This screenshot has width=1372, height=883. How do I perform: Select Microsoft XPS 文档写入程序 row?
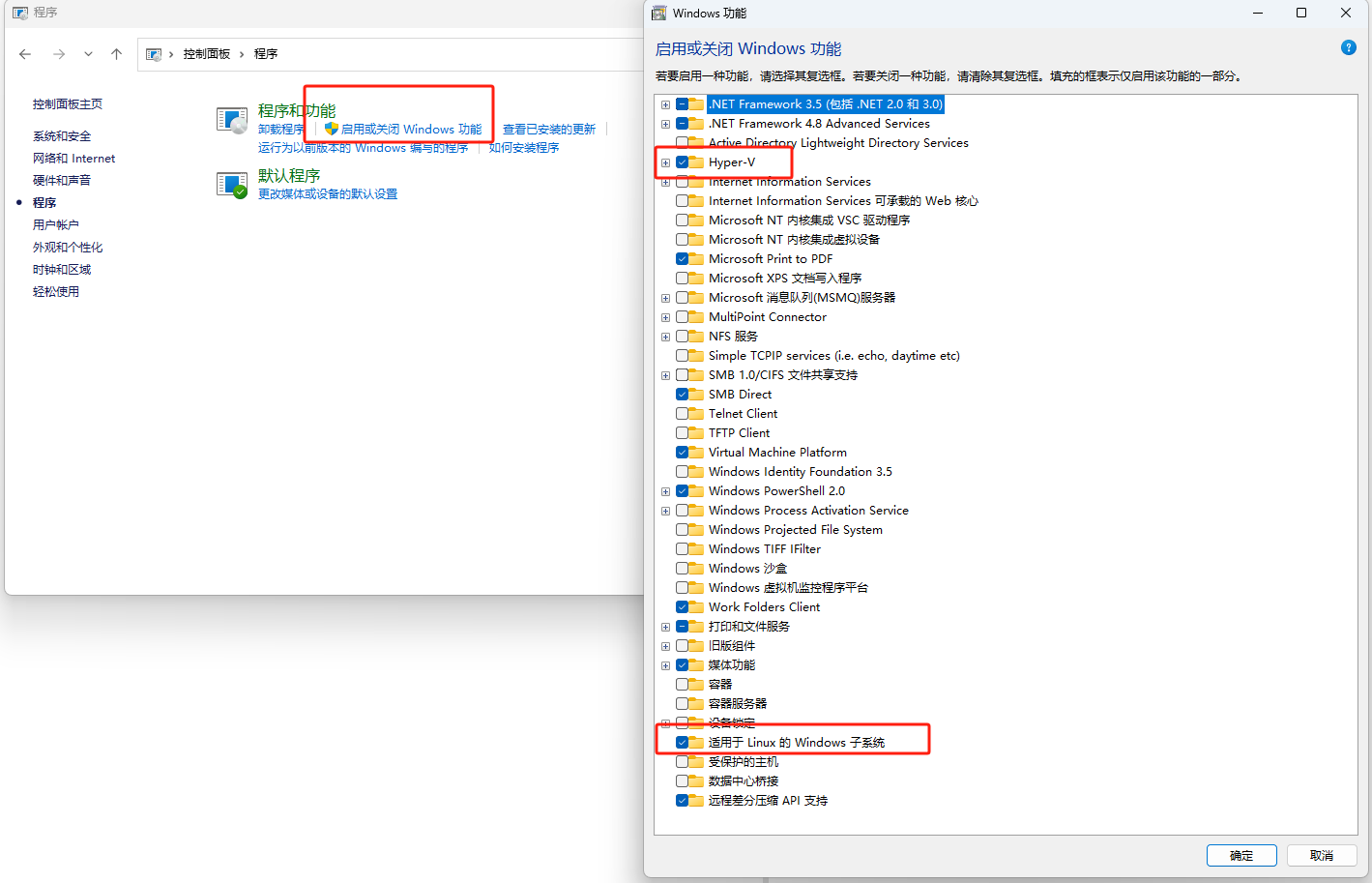(x=784, y=278)
